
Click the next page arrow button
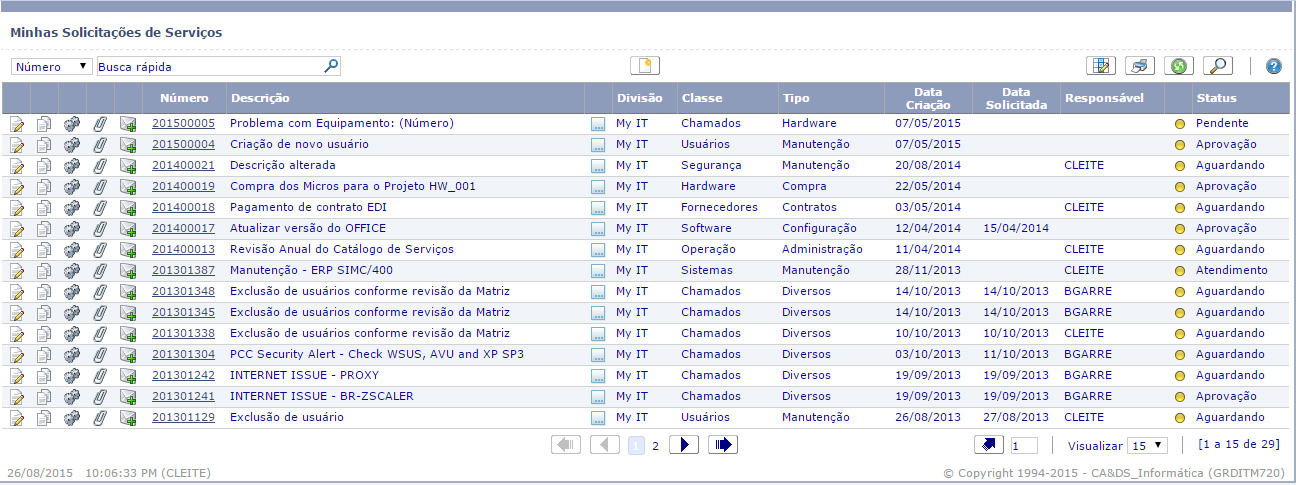pyautogui.click(x=683, y=445)
